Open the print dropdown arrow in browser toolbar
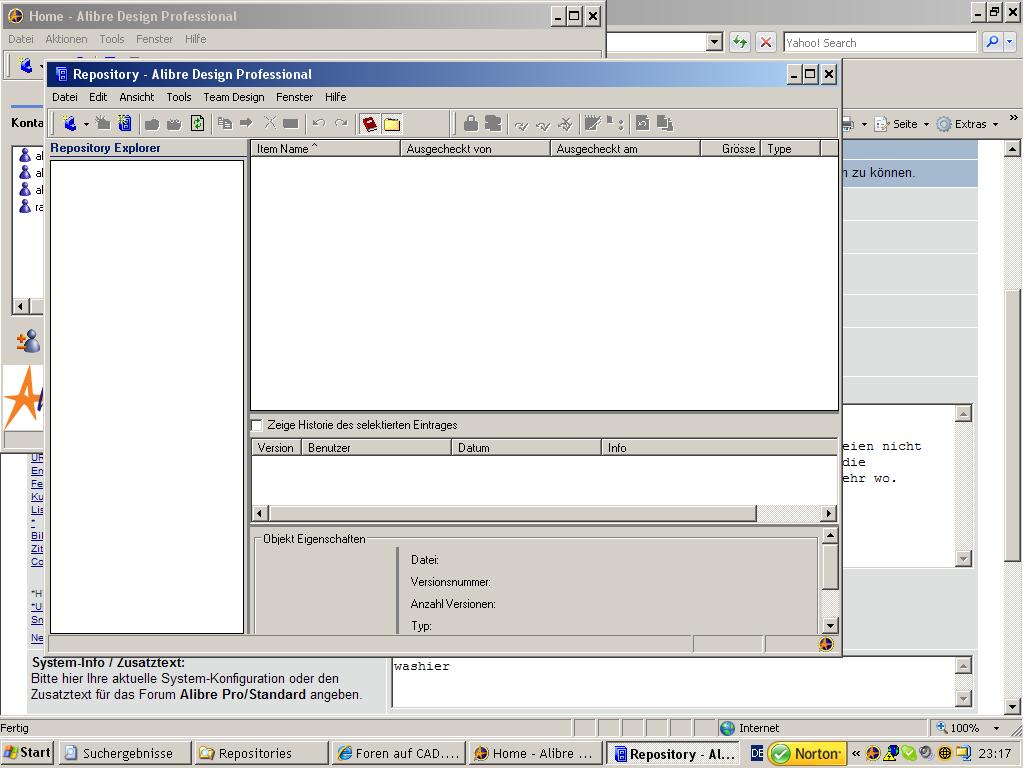The image size is (1024, 768). [x=864, y=124]
